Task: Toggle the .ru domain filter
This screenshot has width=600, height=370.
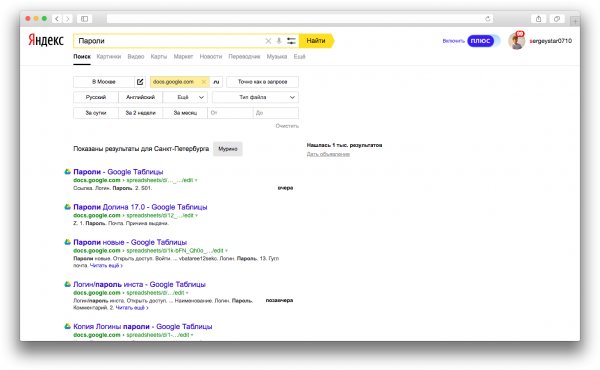Action: point(216,81)
